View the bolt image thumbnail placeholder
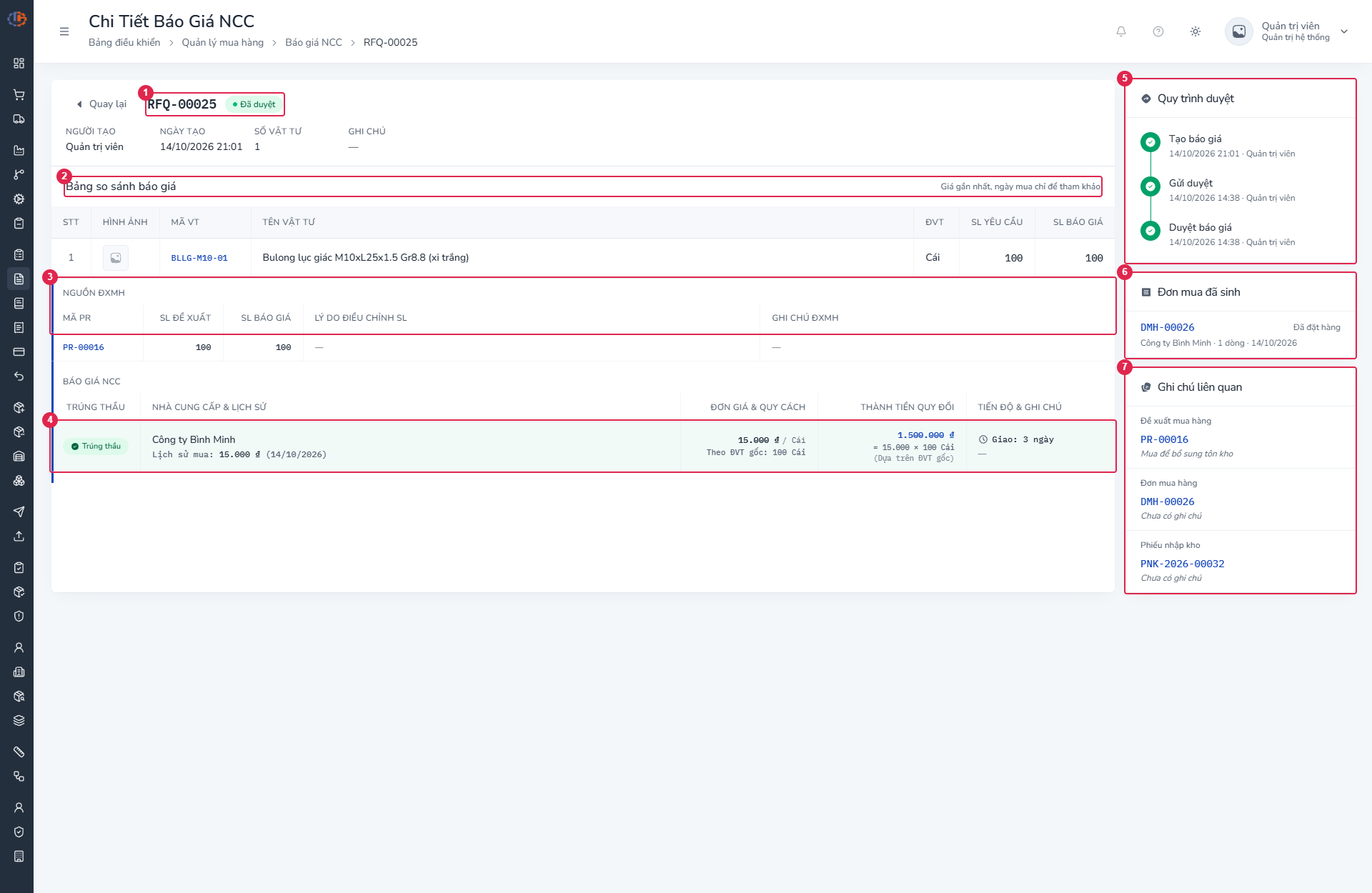Viewport: 1372px width, 893px height. pyautogui.click(x=116, y=258)
